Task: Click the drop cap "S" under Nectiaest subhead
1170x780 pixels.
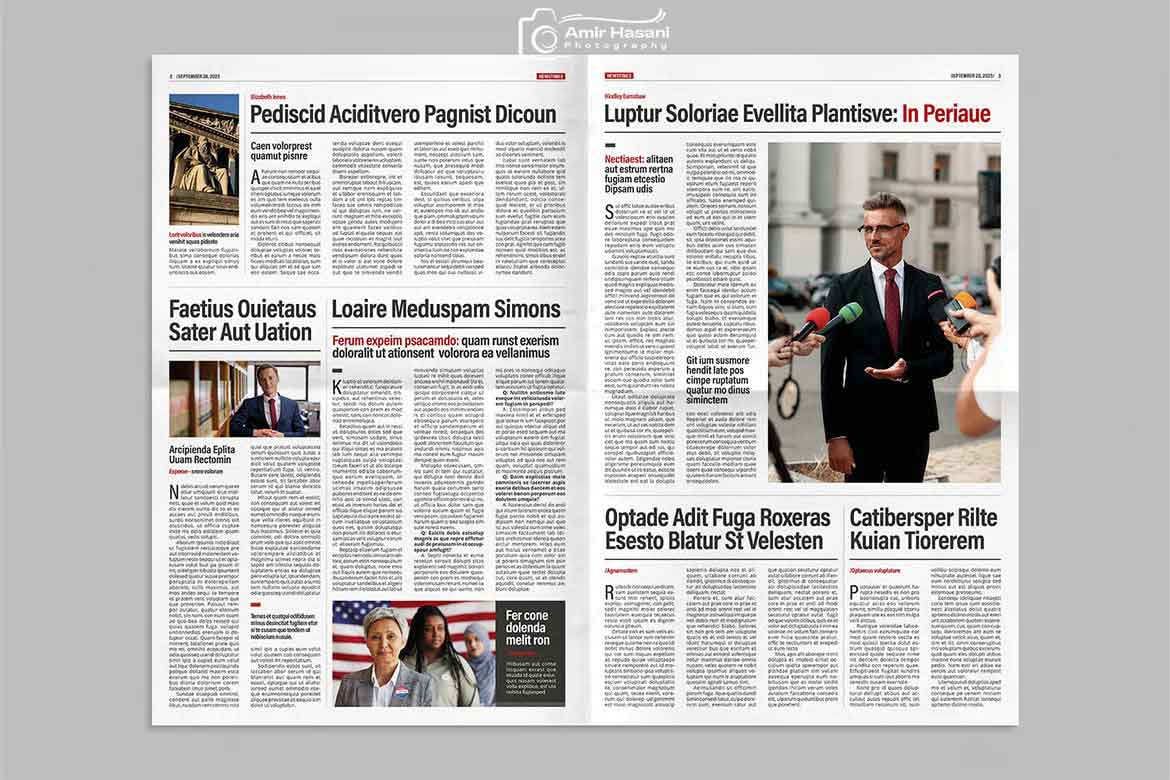Action: tap(609, 213)
